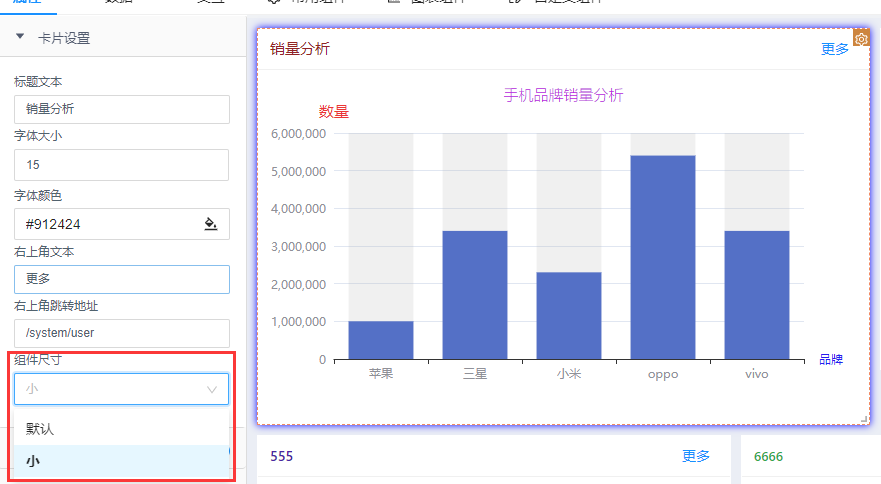Click 更多 link in 555 card
Screen dimensions: 881x484
pos(696,456)
